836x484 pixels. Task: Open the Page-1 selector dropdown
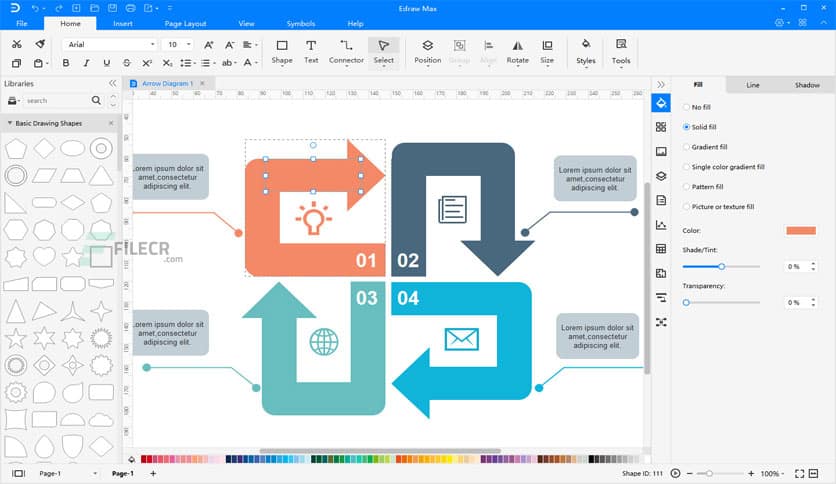tap(95, 473)
